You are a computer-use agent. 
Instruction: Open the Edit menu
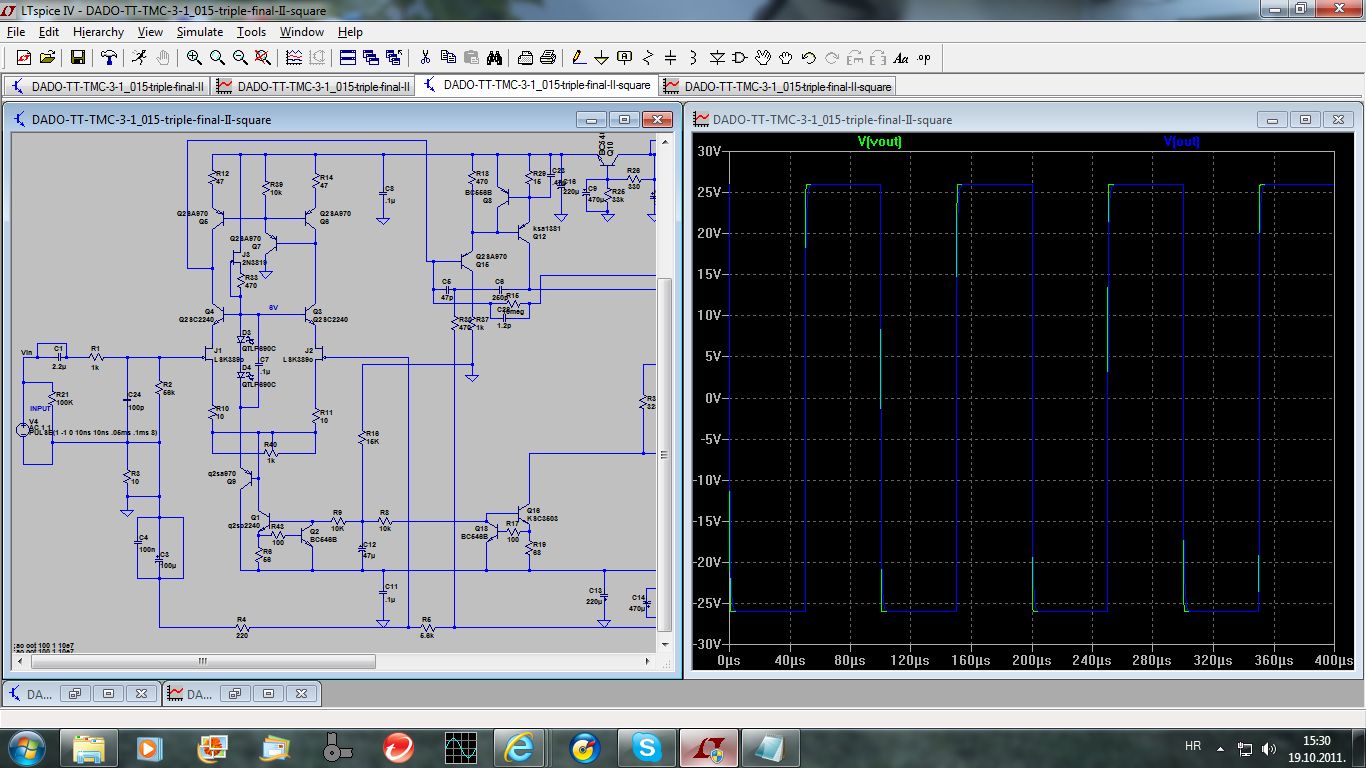[x=49, y=32]
